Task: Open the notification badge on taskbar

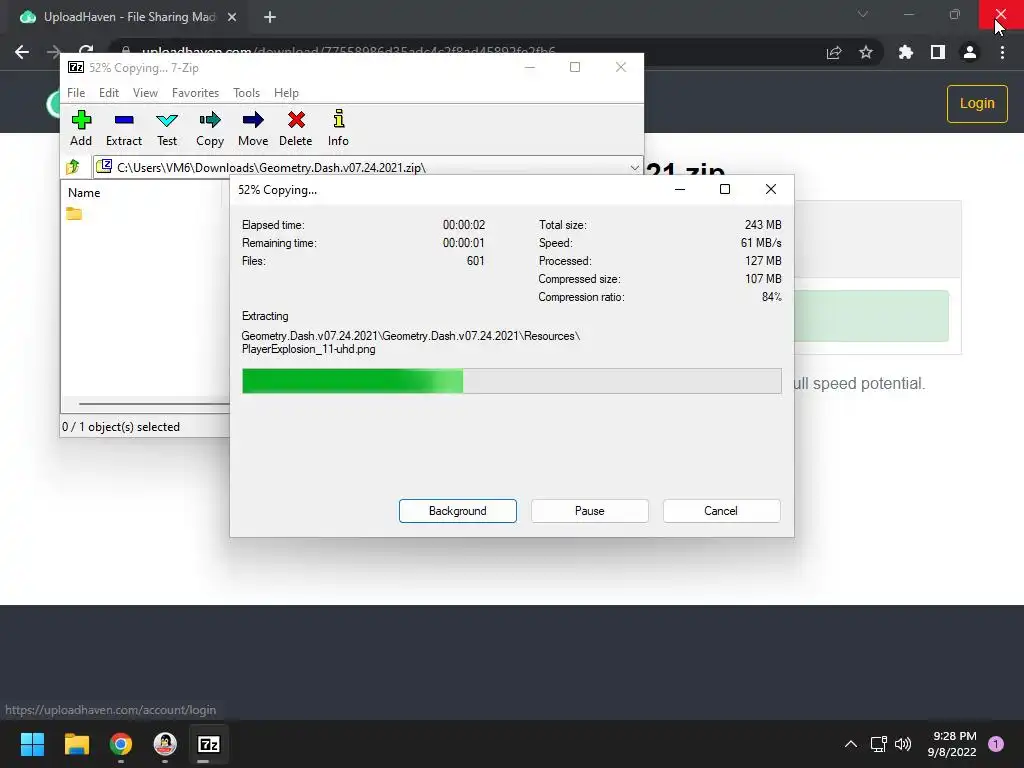Action: [x=996, y=744]
